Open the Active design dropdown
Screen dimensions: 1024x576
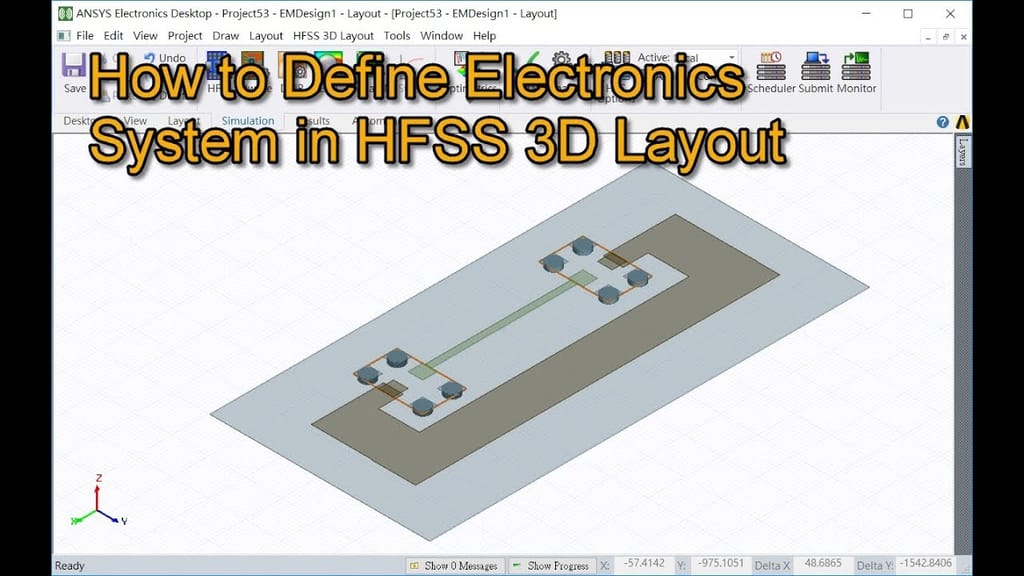point(731,57)
